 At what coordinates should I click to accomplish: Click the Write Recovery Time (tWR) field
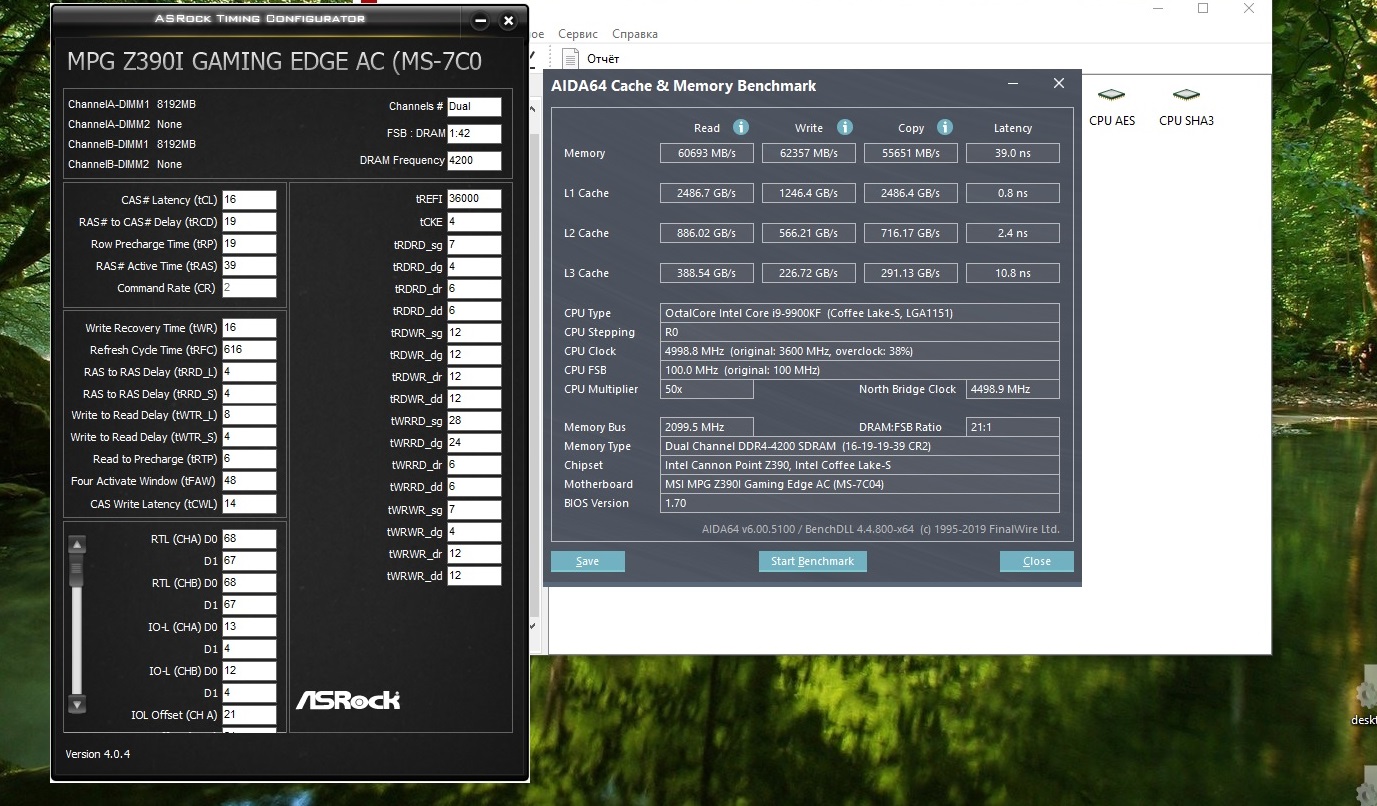pos(249,328)
